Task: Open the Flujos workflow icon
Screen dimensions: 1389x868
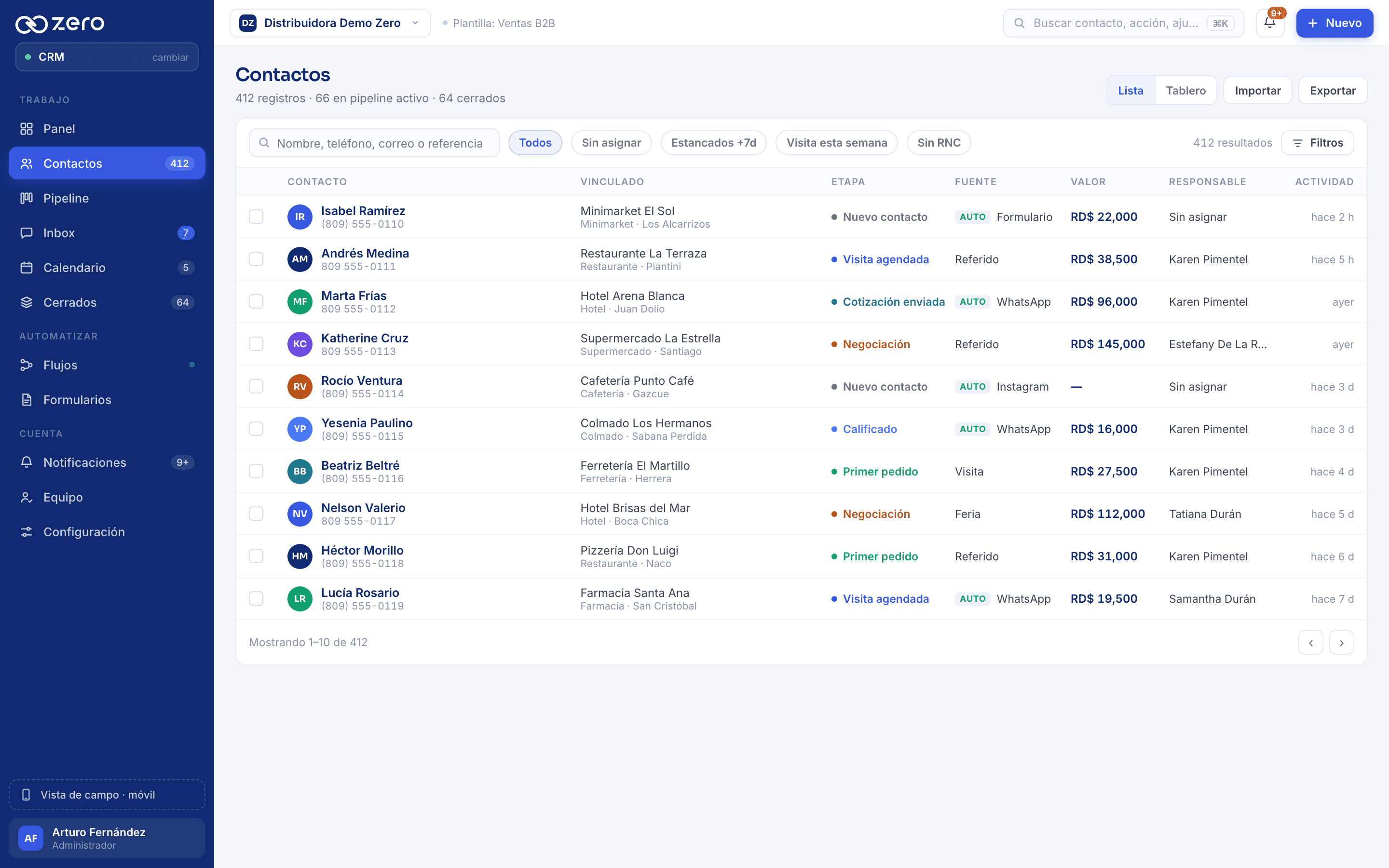Action: [27, 365]
